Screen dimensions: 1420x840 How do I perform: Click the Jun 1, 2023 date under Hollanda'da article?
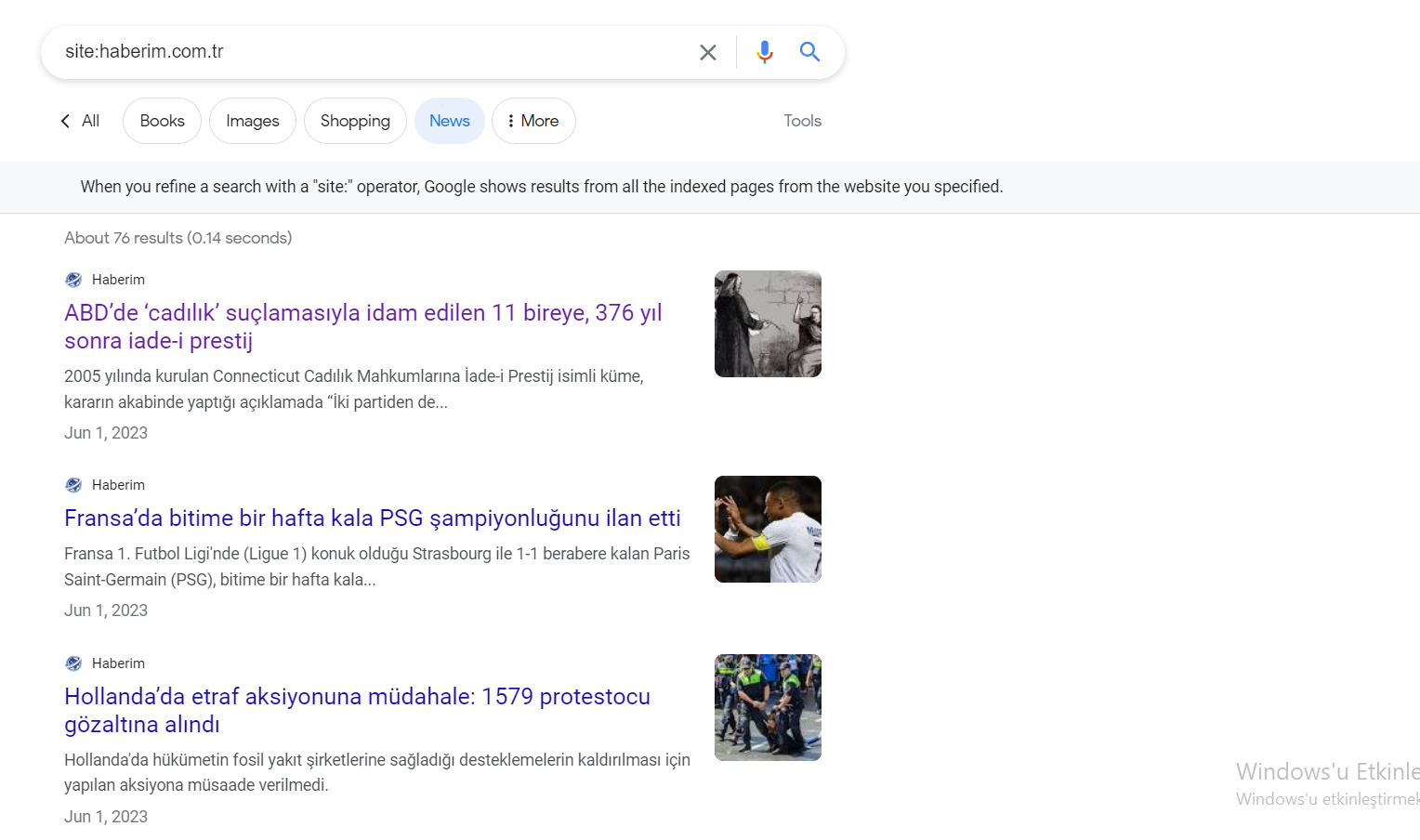pyautogui.click(x=106, y=817)
